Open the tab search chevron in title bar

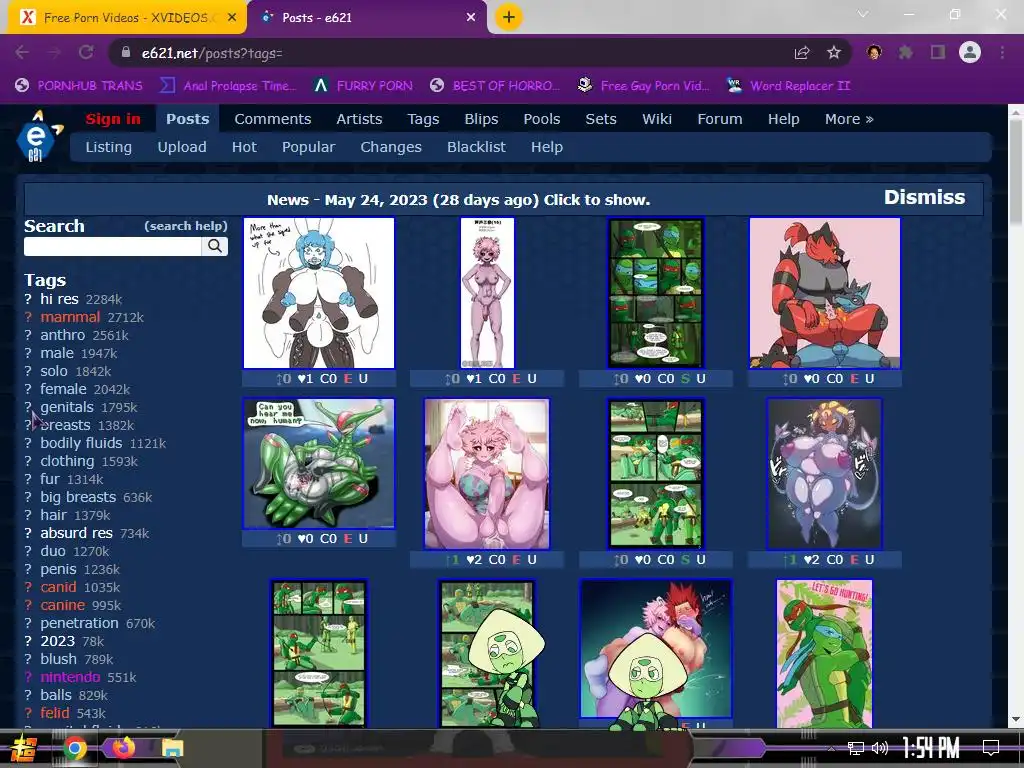pos(863,14)
